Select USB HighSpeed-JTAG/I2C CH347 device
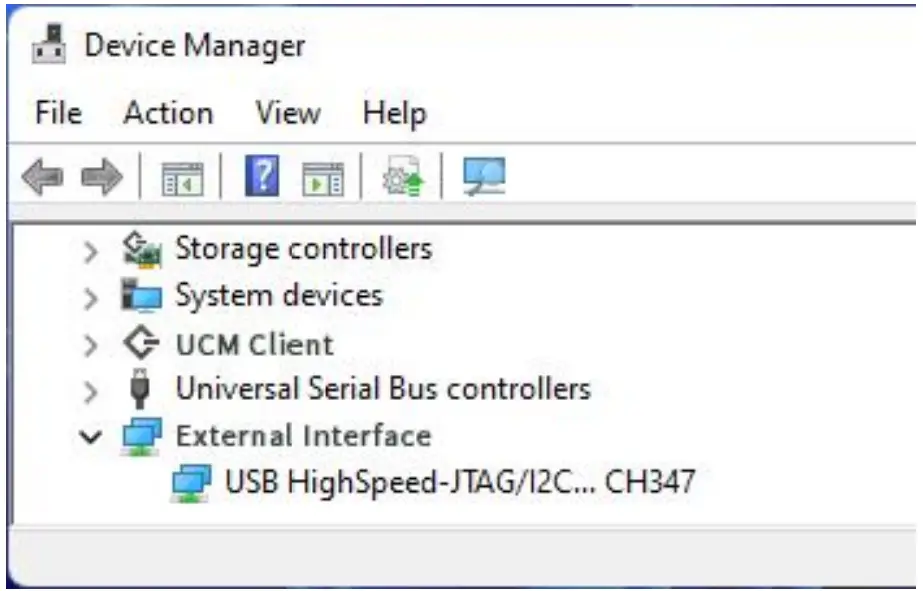The height and width of the screenshot is (591, 923). (x=459, y=483)
